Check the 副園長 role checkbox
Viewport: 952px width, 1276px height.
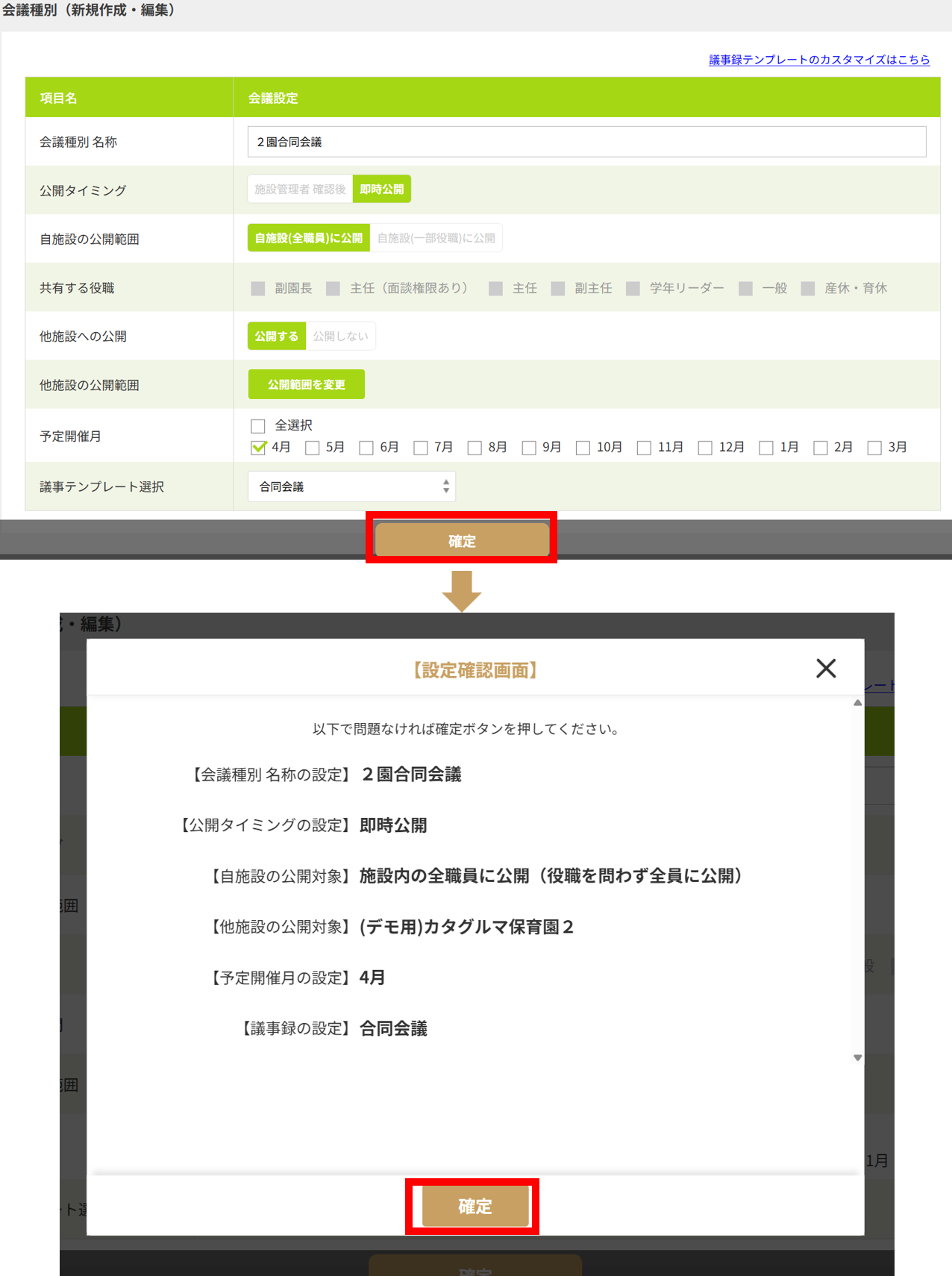pyautogui.click(x=258, y=289)
